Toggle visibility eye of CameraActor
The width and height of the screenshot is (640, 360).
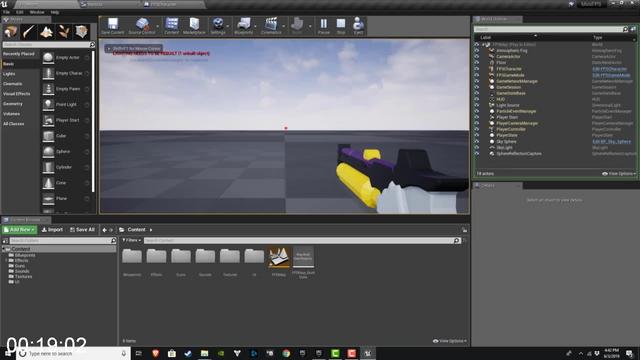coord(477,57)
